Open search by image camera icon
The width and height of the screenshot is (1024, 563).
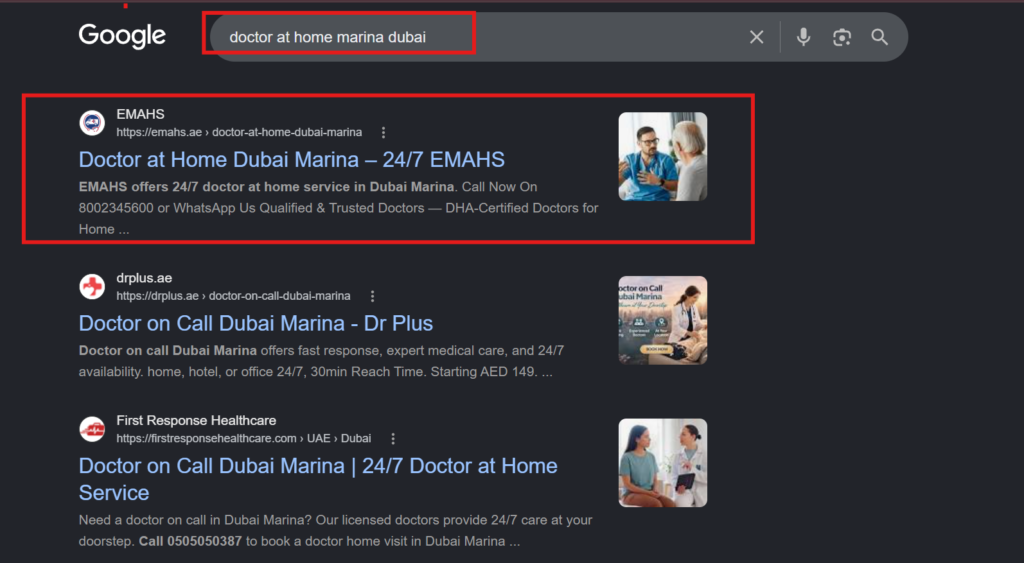842,37
